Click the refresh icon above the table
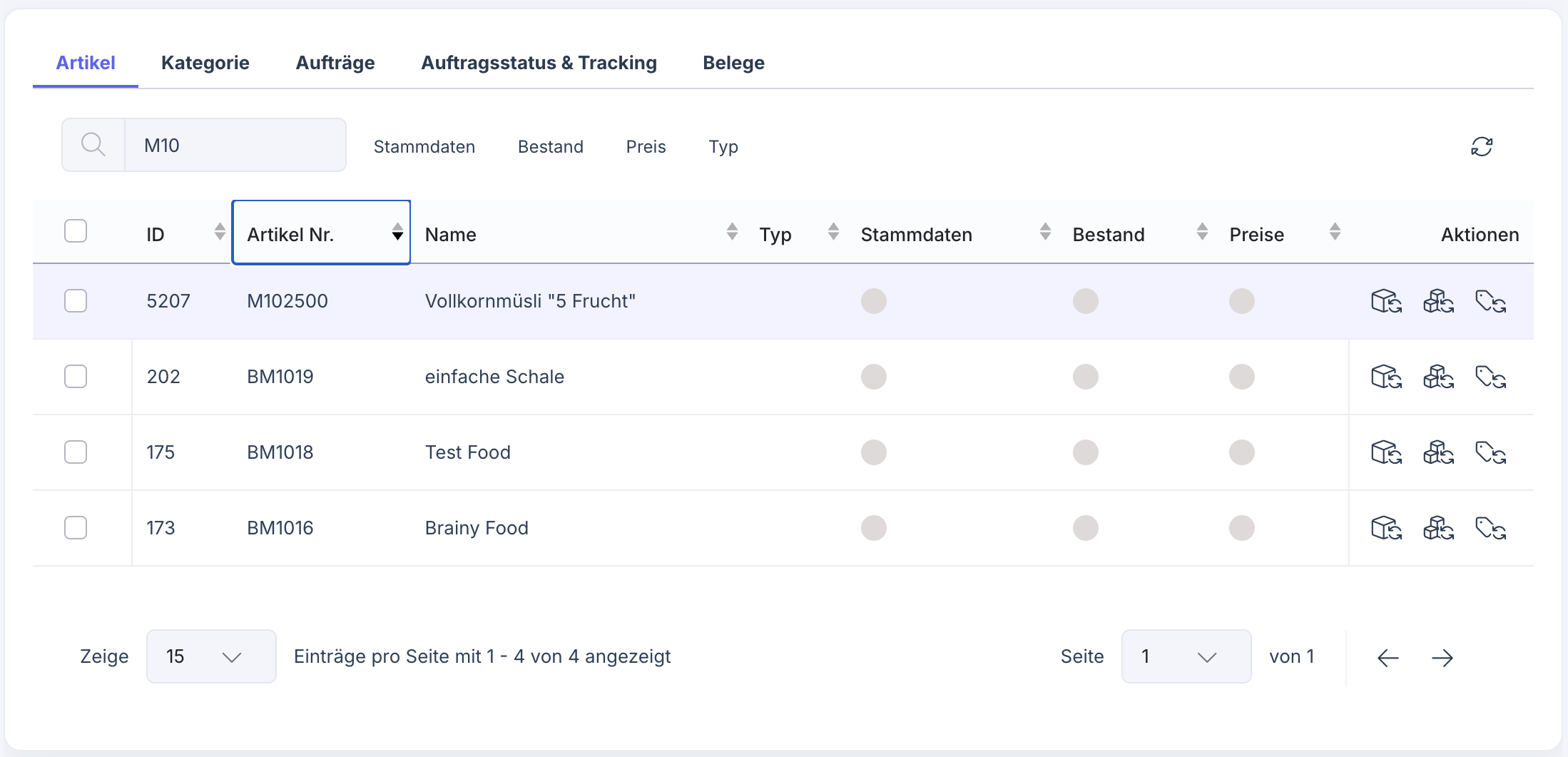 (x=1481, y=146)
